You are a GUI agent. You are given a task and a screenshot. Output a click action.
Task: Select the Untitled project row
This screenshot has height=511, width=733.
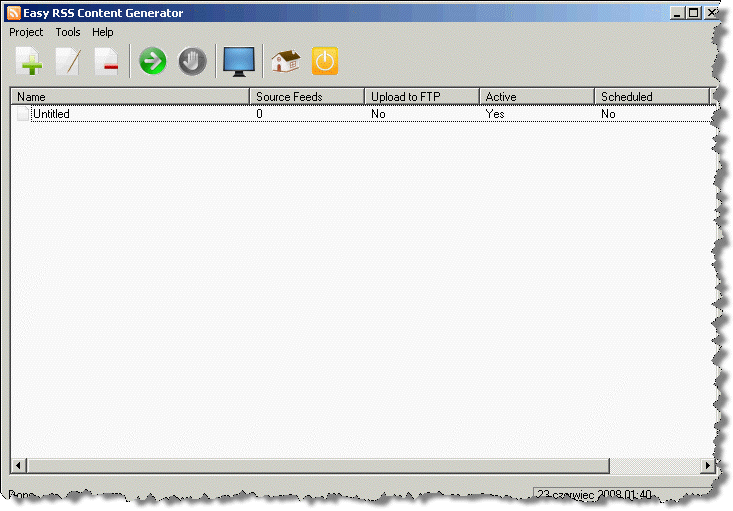(363, 114)
